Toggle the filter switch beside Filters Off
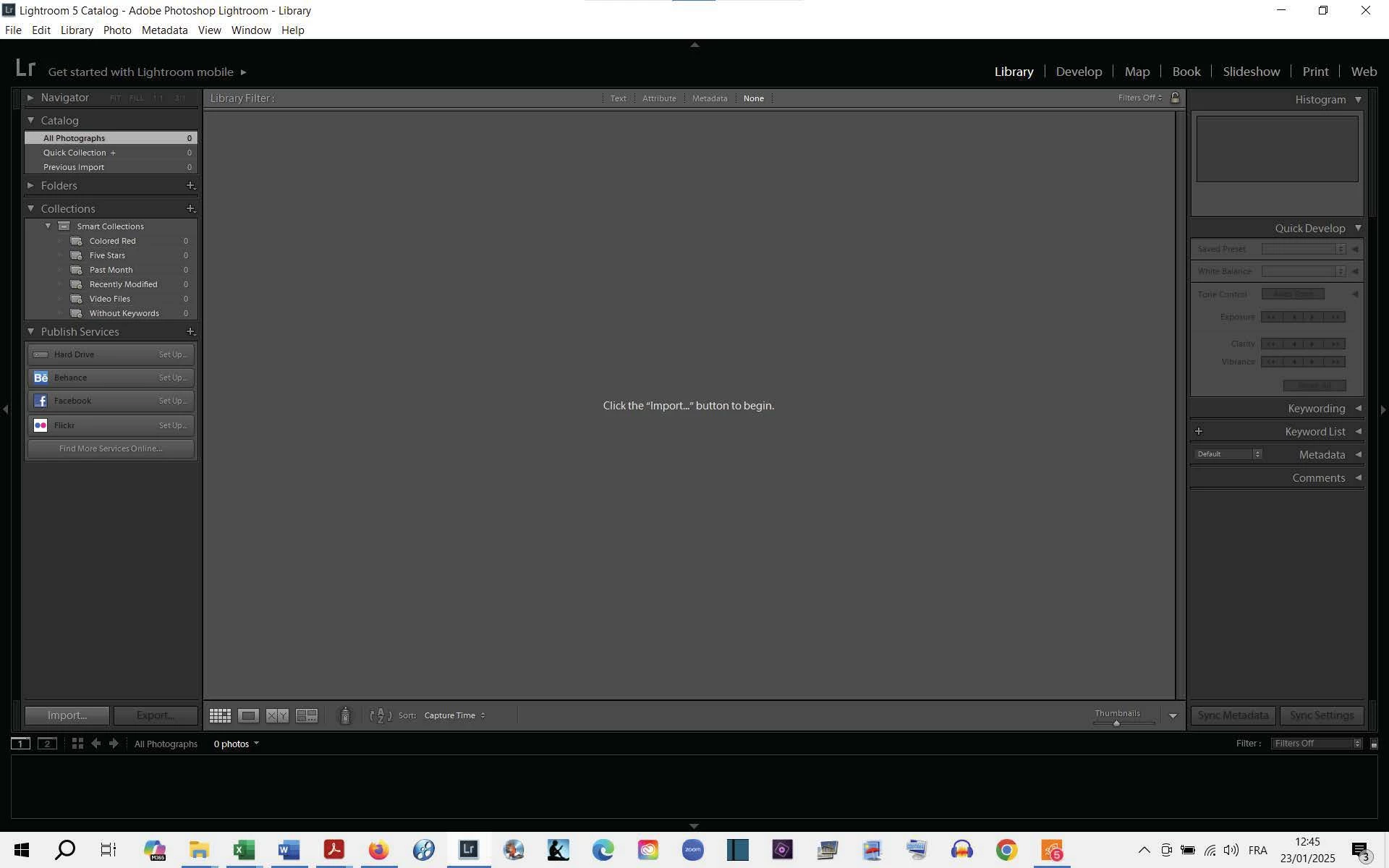Image resolution: width=1389 pixels, height=868 pixels. coord(1374,744)
